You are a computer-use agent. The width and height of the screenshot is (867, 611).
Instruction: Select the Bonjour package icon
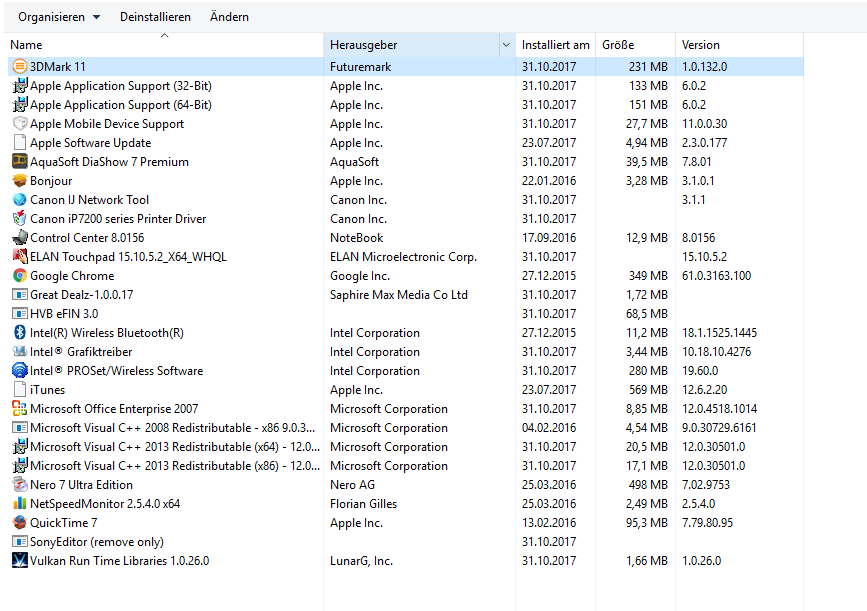(19, 180)
